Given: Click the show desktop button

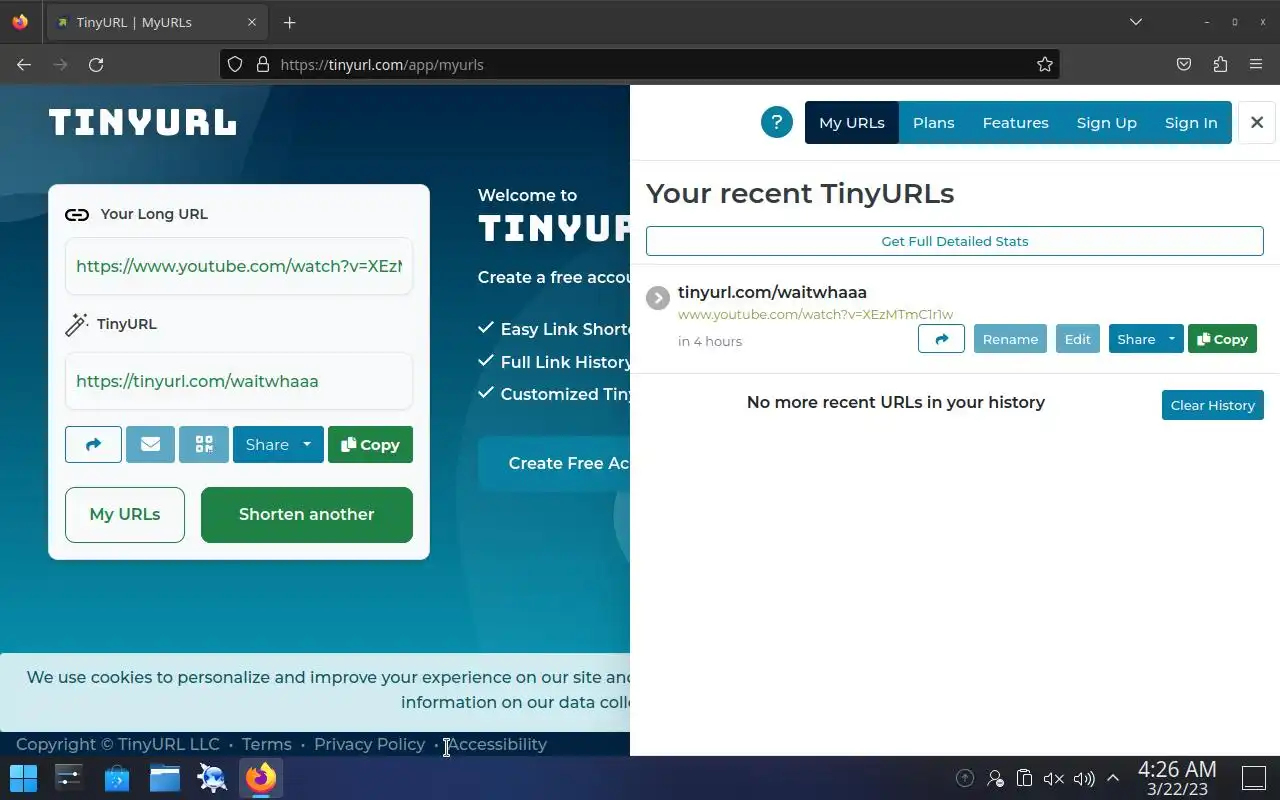Looking at the screenshot, I should tap(1254, 778).
